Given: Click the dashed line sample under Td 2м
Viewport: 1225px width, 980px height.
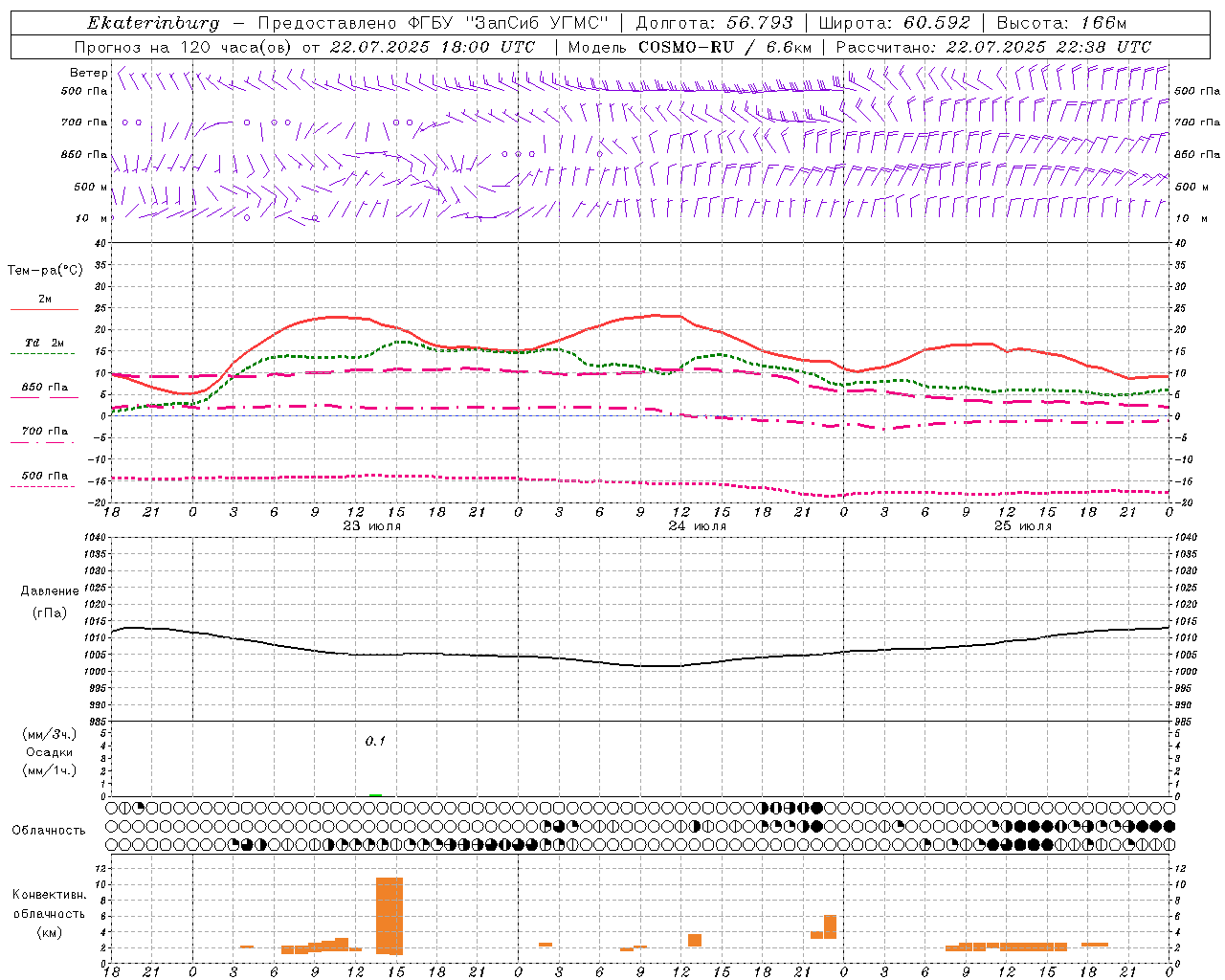Looking at the screenshot, I should (x=44, y=354).
